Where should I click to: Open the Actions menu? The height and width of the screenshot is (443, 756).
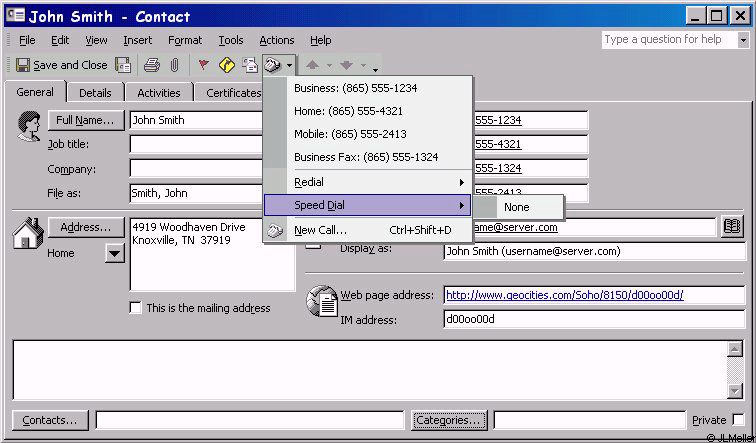276,40
